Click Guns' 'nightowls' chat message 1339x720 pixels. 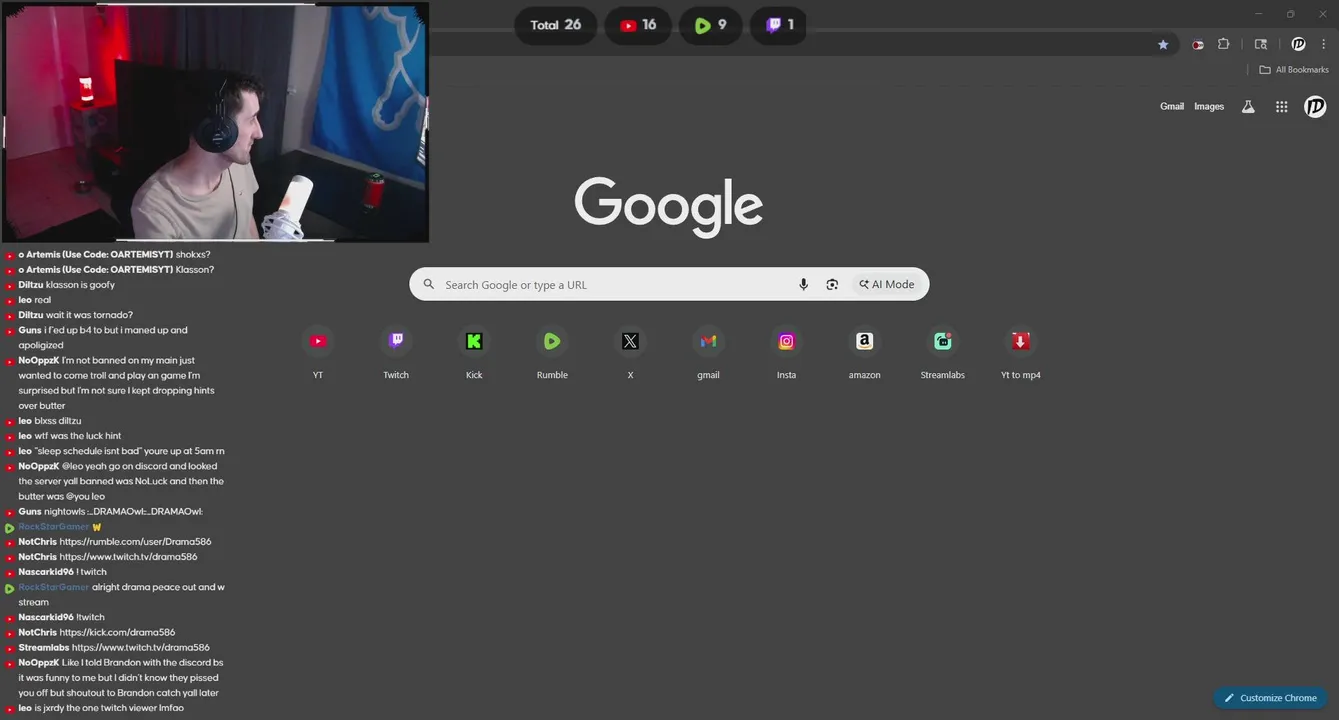tap(124, 512)
